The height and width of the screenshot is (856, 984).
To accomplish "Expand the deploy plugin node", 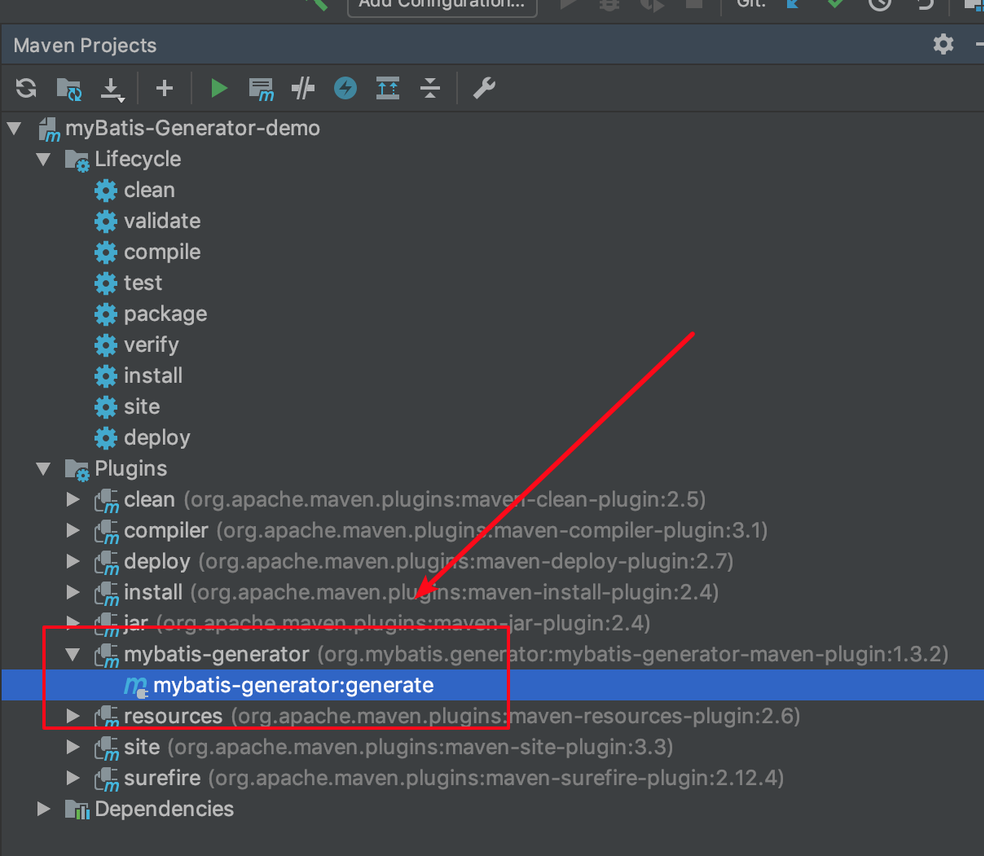I will point(73,561).
